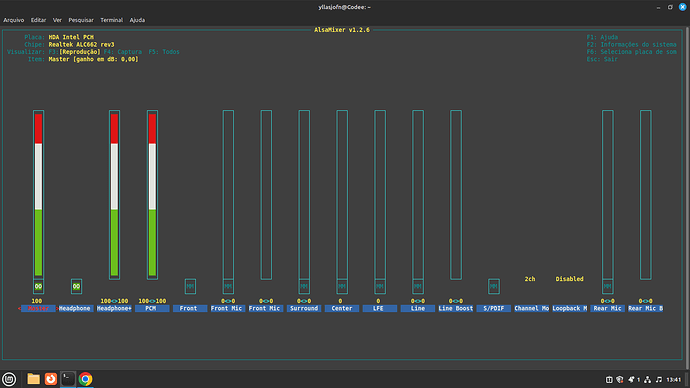Click the empty Rear Mic volume bar

608,194
